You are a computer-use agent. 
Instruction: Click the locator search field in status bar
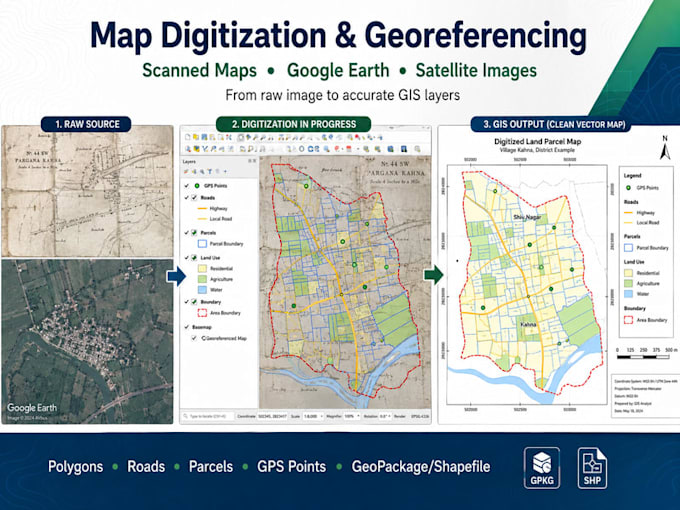point(209,416)
